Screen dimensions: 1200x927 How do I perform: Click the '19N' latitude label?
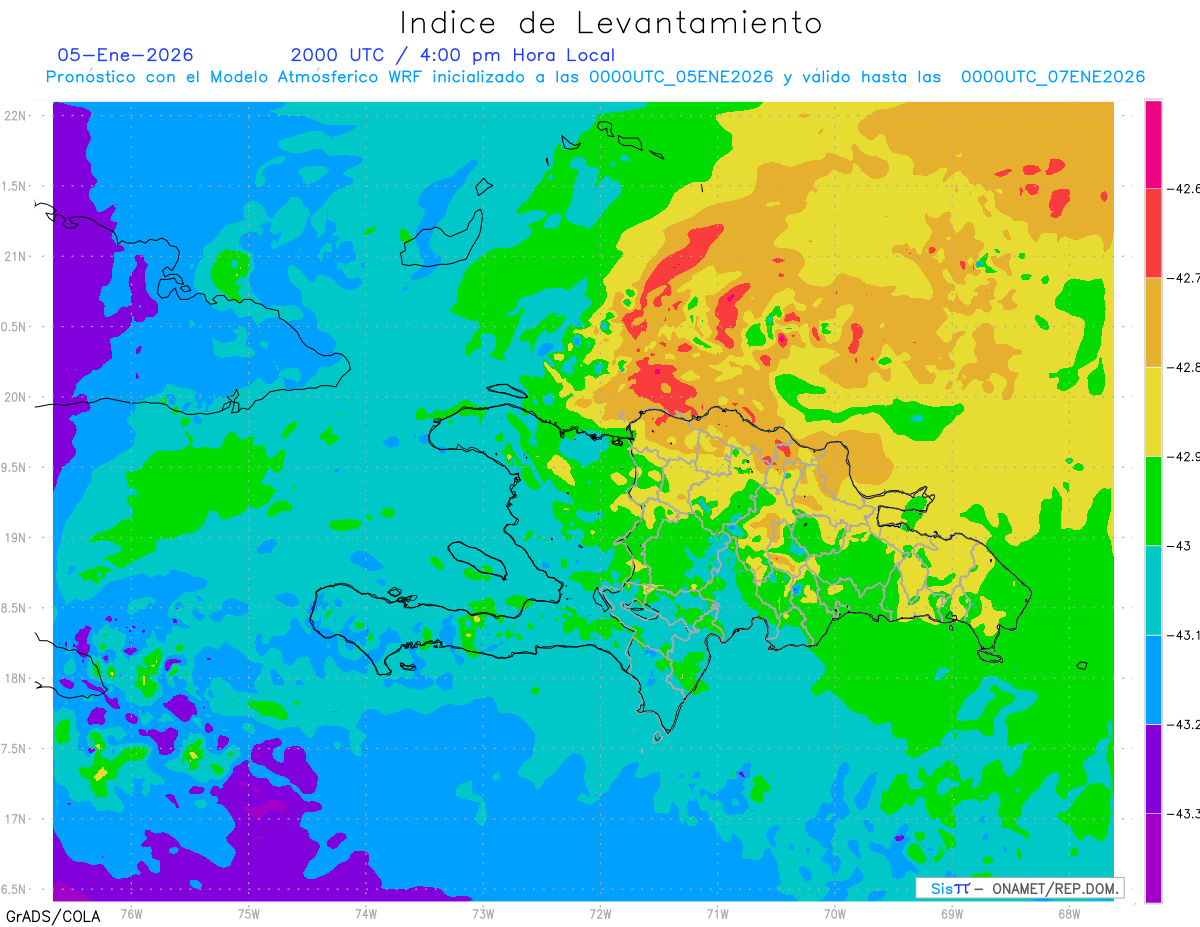(x=15, y=537)
